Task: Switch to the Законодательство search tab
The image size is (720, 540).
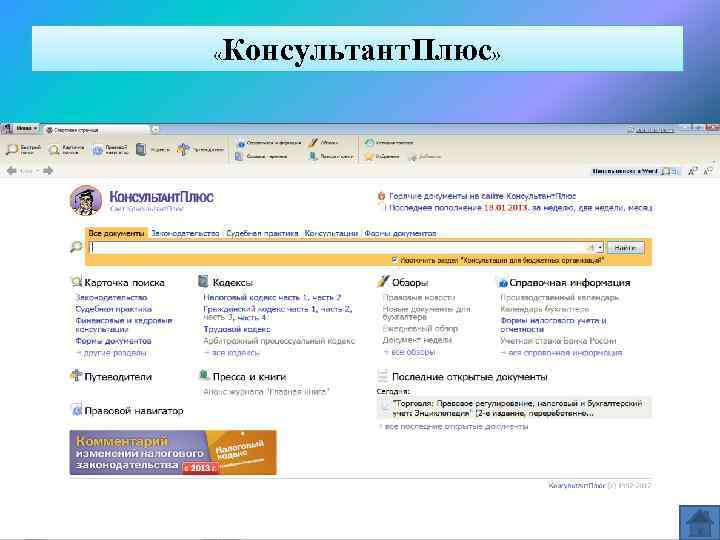Action: 185,233
